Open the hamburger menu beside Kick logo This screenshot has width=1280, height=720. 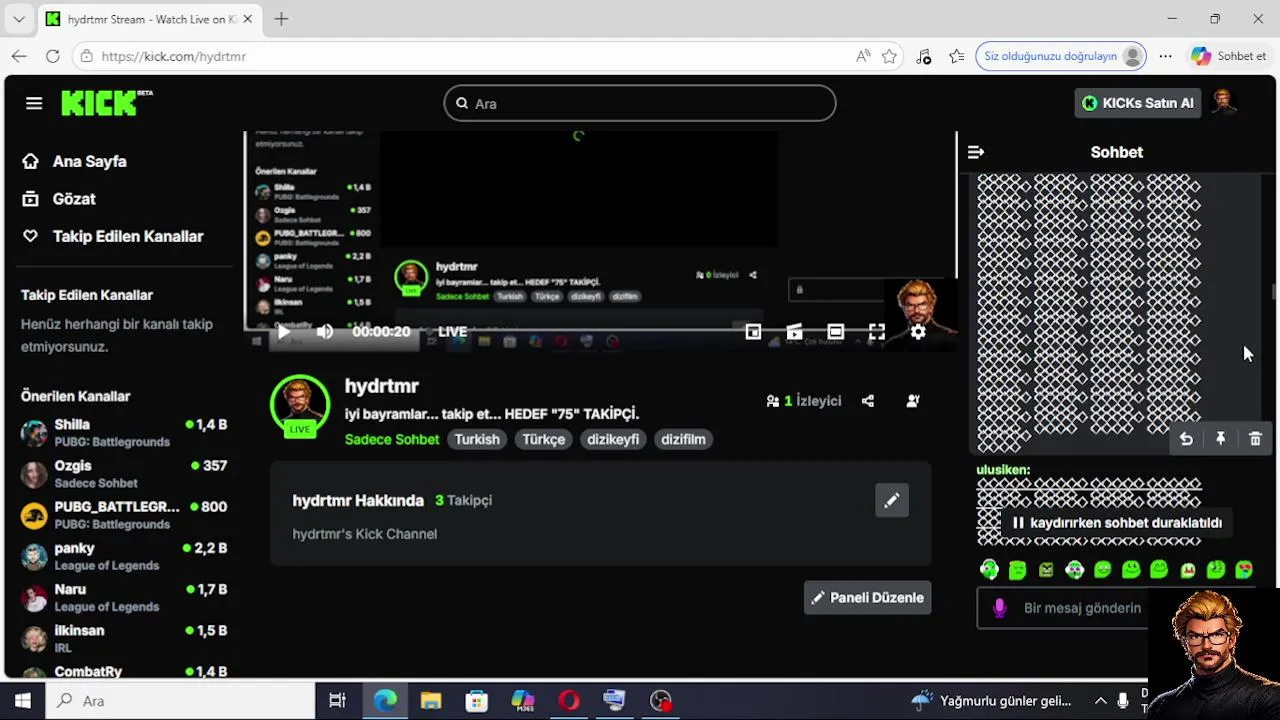34,103
